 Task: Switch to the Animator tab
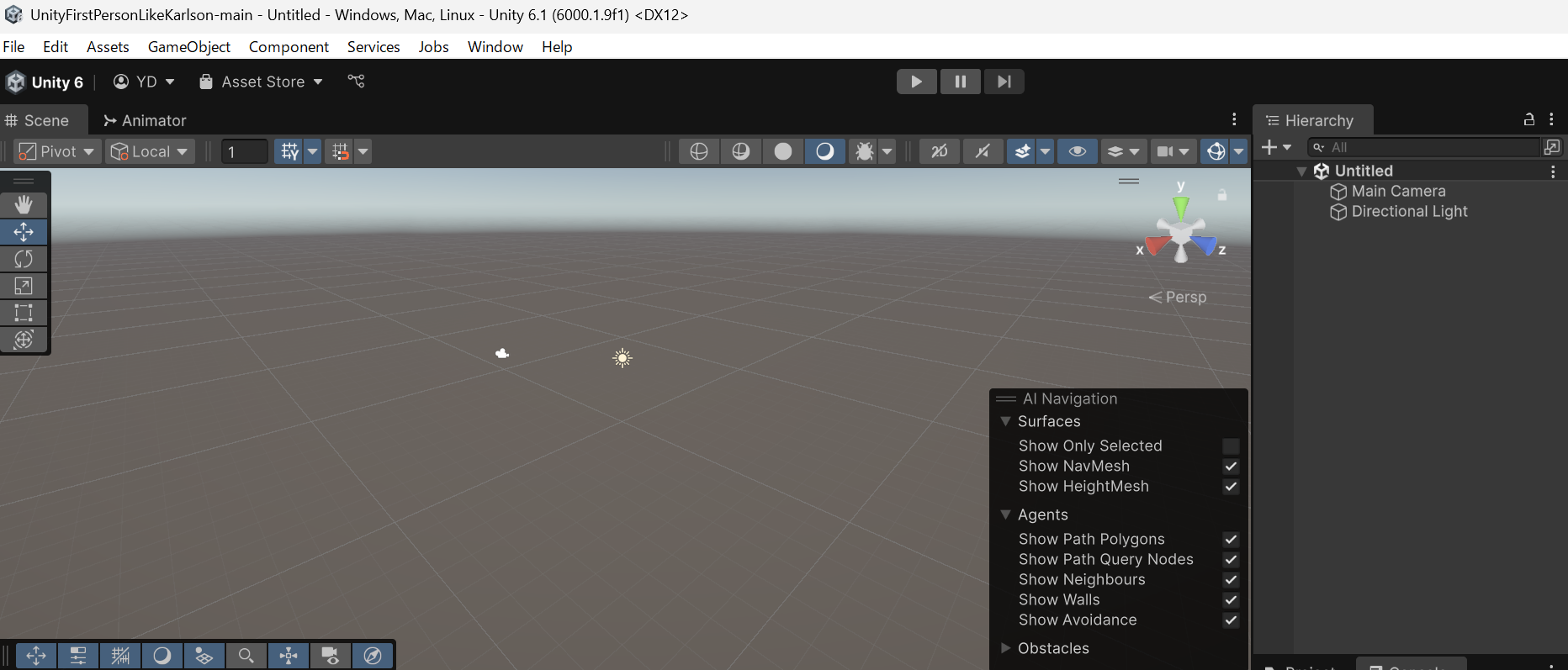[x=145, y=121]
